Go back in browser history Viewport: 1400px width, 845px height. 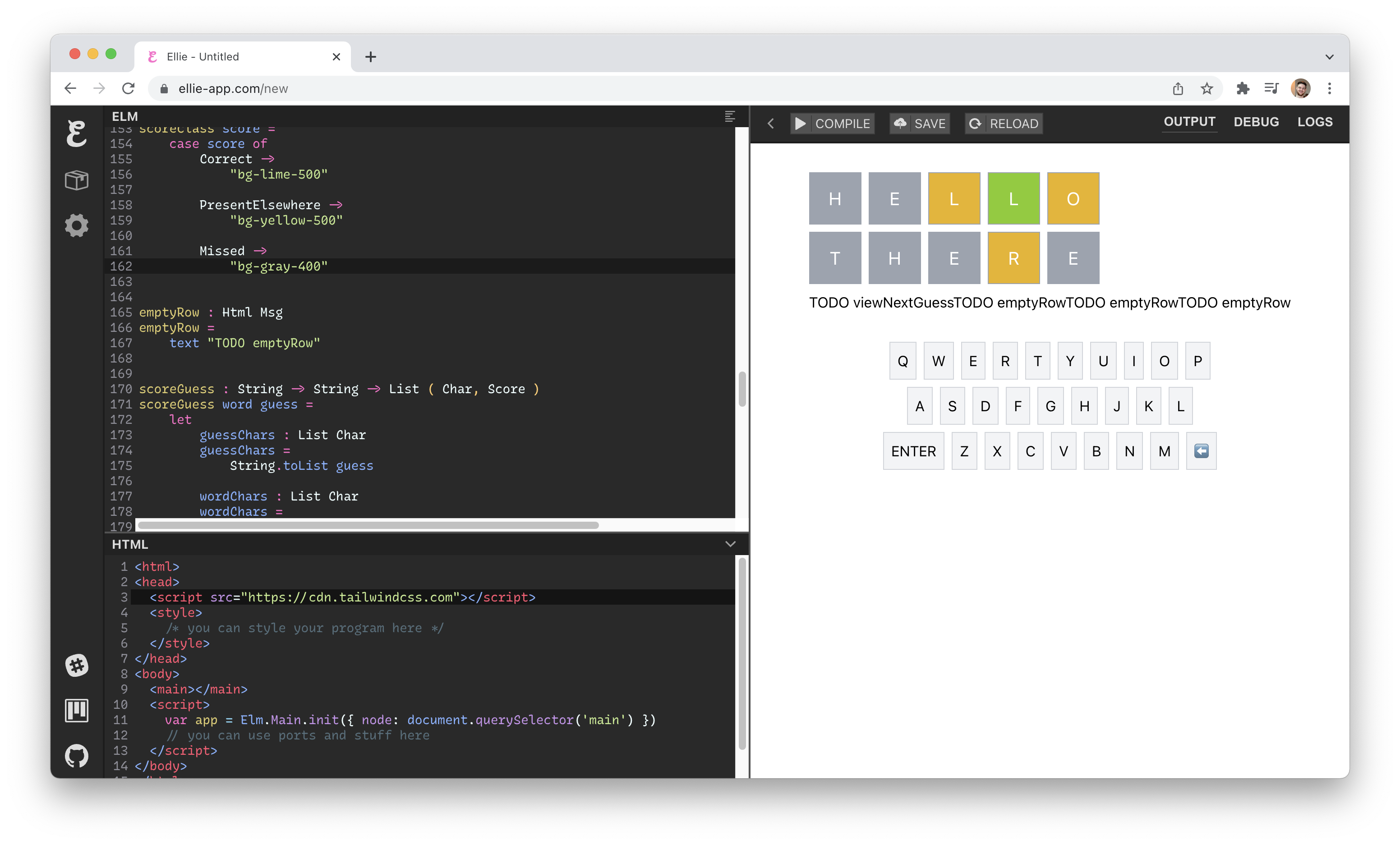click(70, 88)
